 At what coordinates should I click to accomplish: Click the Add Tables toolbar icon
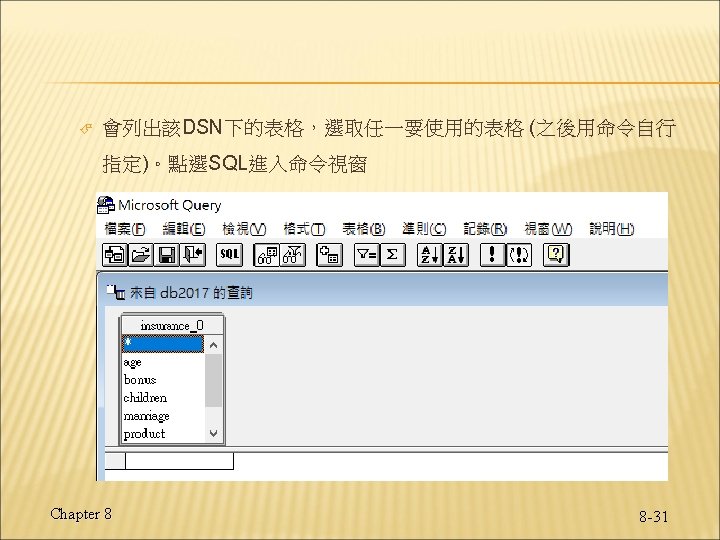tap(329, 255)
